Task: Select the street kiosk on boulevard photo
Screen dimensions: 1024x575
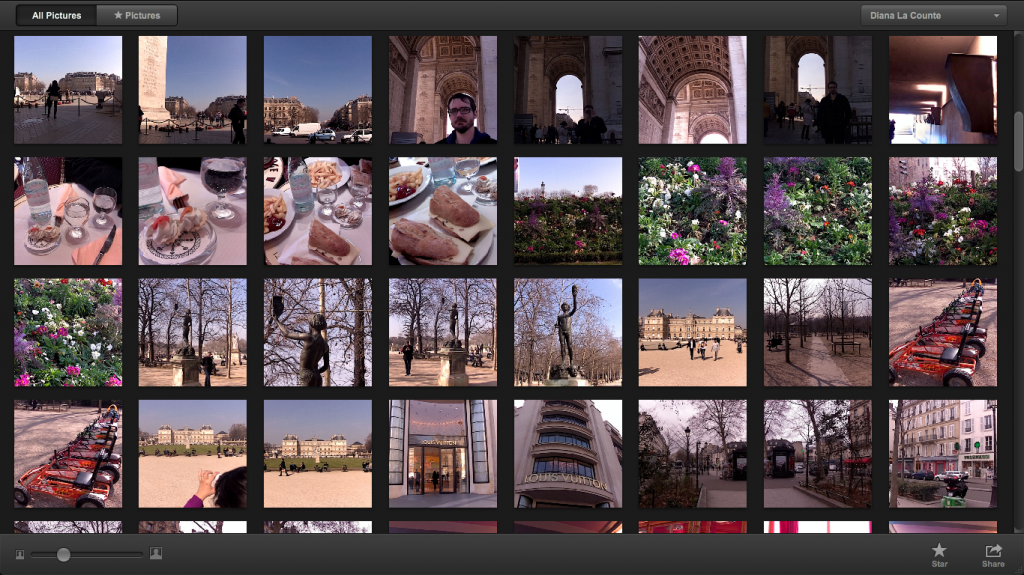Action: click(x=818, y=454)
